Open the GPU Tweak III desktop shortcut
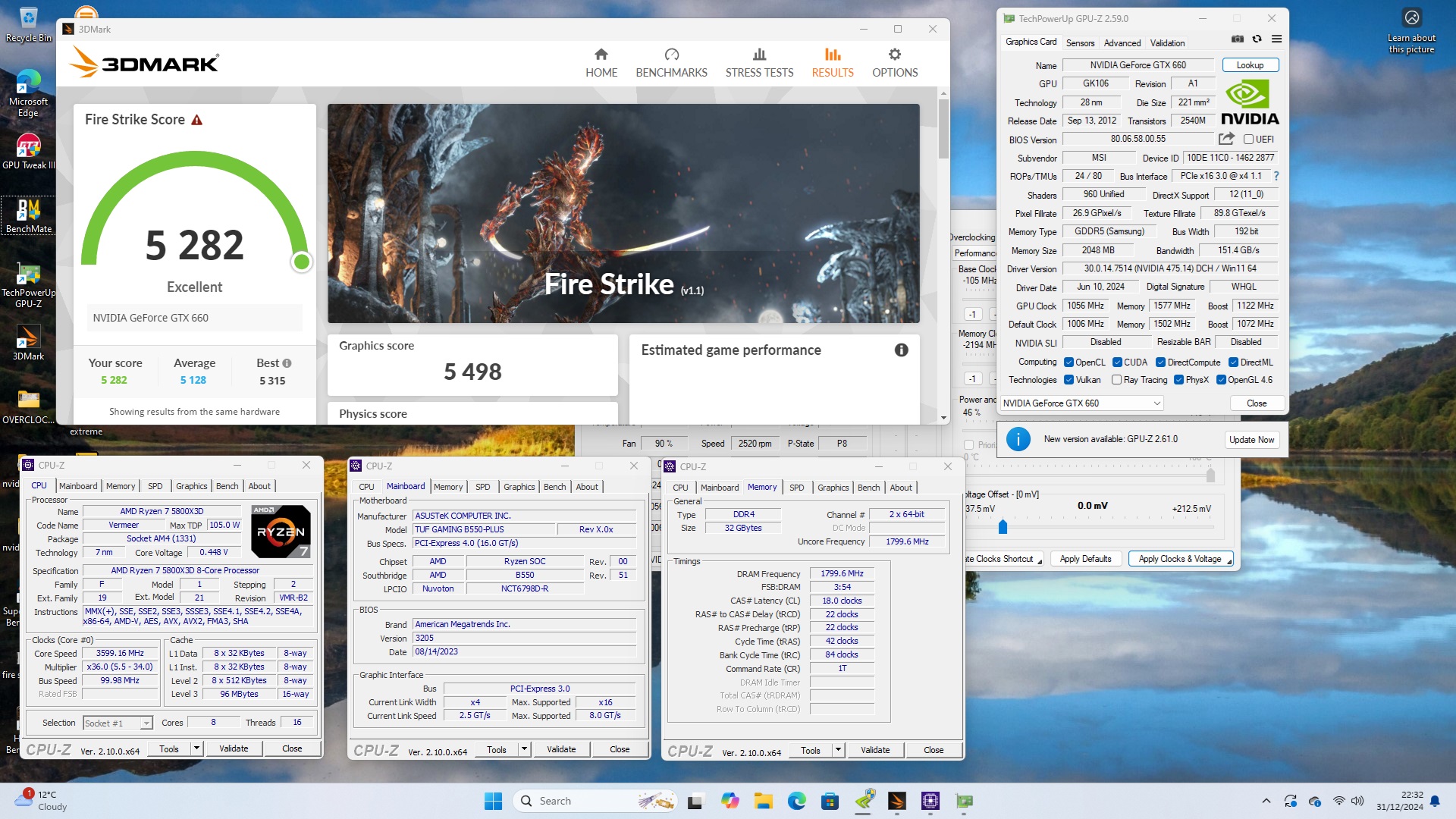The height and width of the screenshot is (819, 1456). pyautogui.click(x=28, y=152)
